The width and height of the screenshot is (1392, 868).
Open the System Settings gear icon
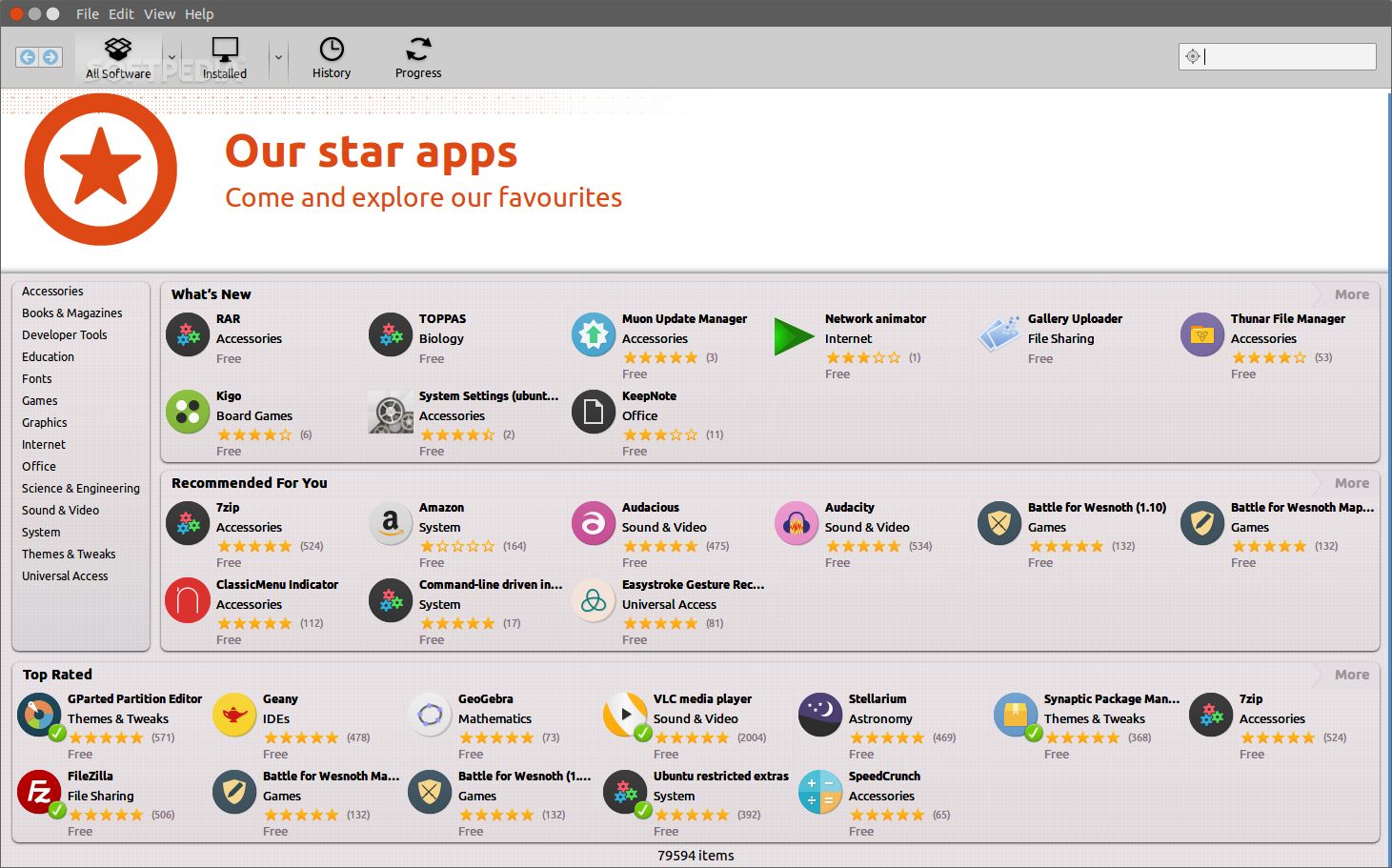tap(391, 413)
